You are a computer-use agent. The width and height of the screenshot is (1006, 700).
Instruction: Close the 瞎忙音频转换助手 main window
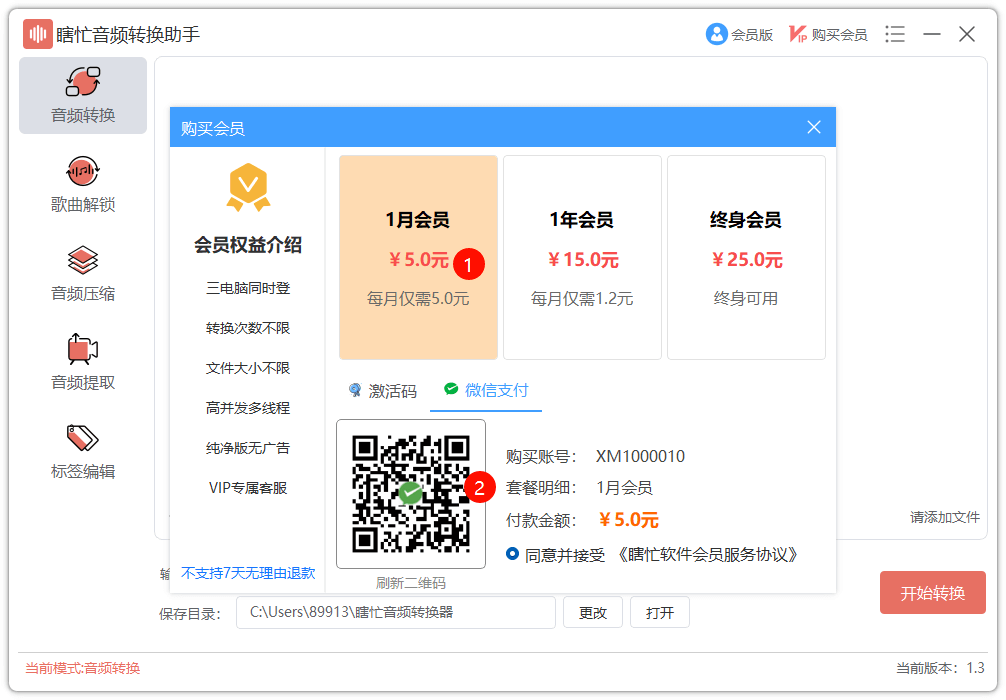pos(967,34)
